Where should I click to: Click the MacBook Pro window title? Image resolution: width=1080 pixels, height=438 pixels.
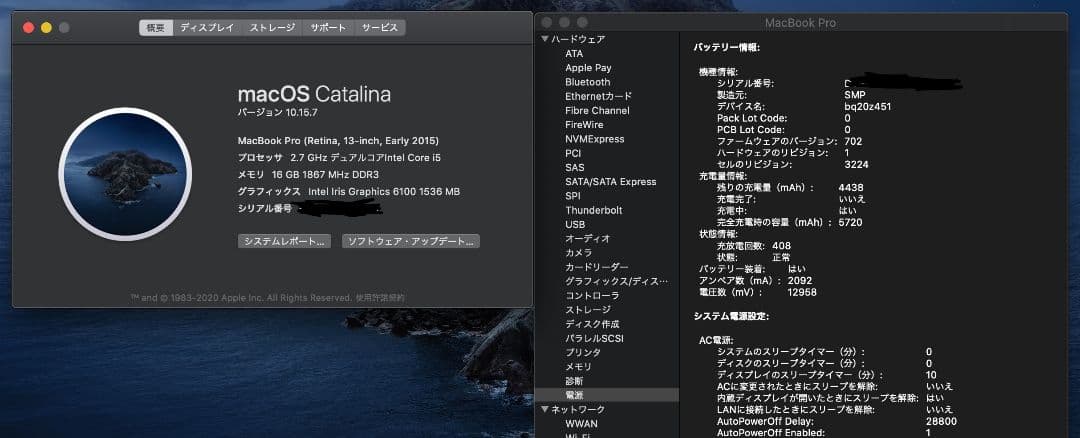[x=800, y=23]
